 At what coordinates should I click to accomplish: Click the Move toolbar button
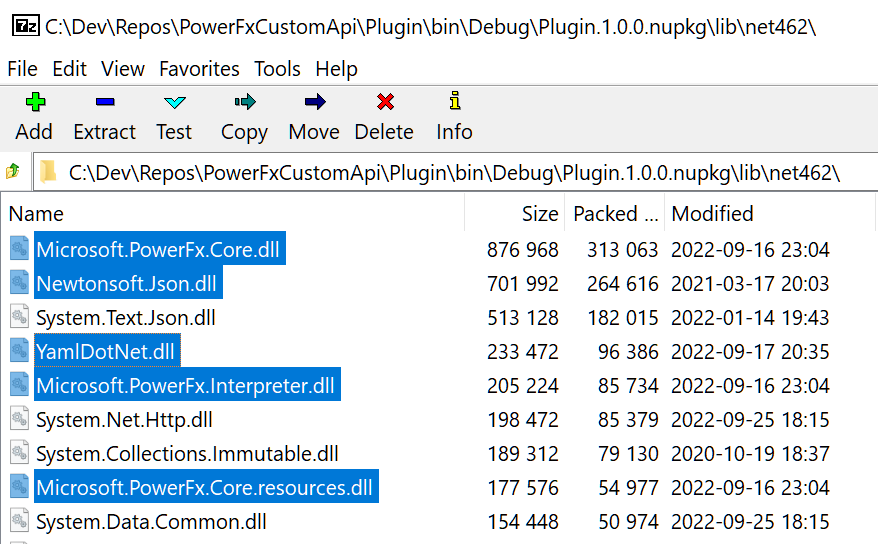tap(314, 118)
